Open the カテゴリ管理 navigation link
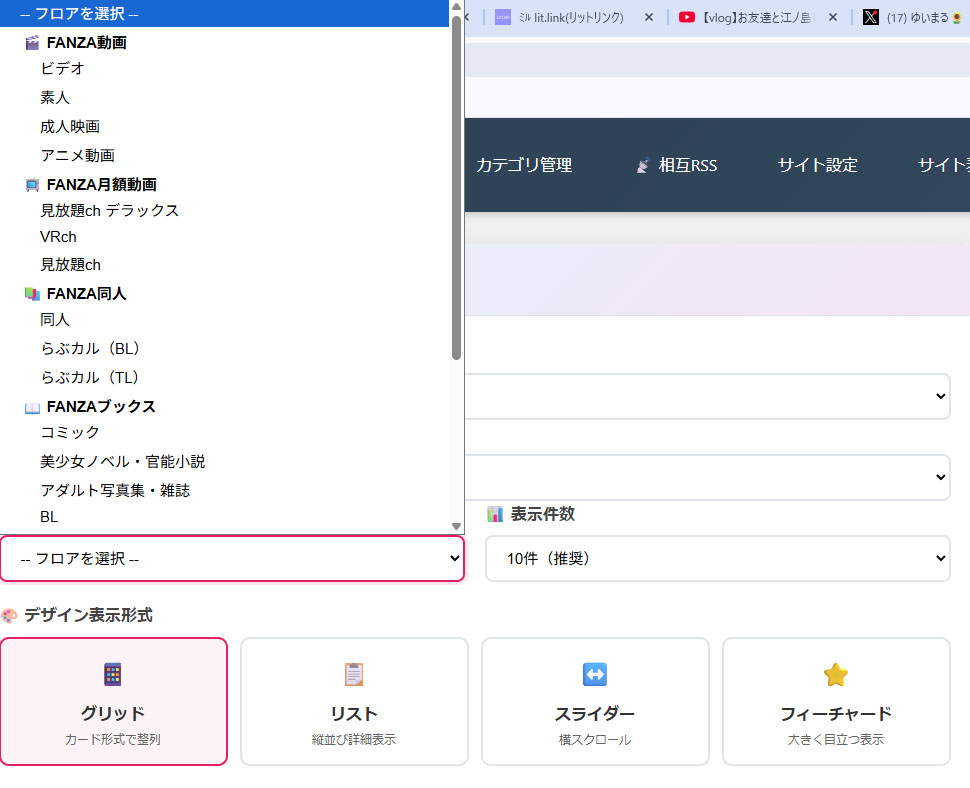This screenshot has width=970, height=788. pyautogui.click(x=524, y=165)
